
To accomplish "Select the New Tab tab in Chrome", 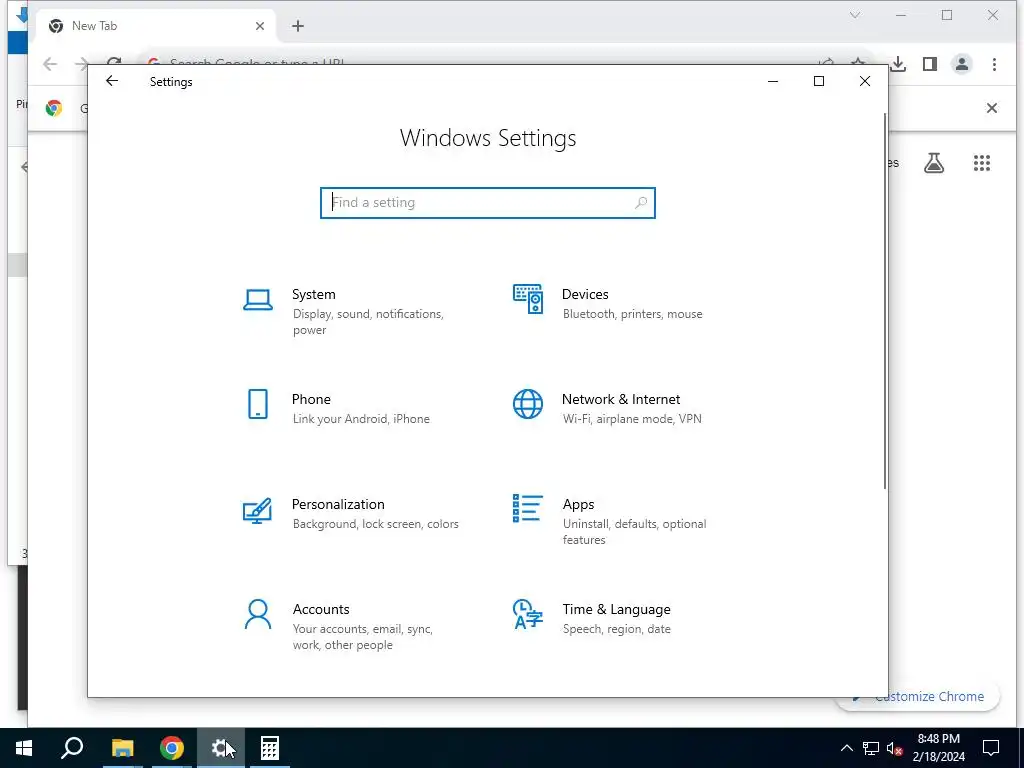I will (156, 26).
